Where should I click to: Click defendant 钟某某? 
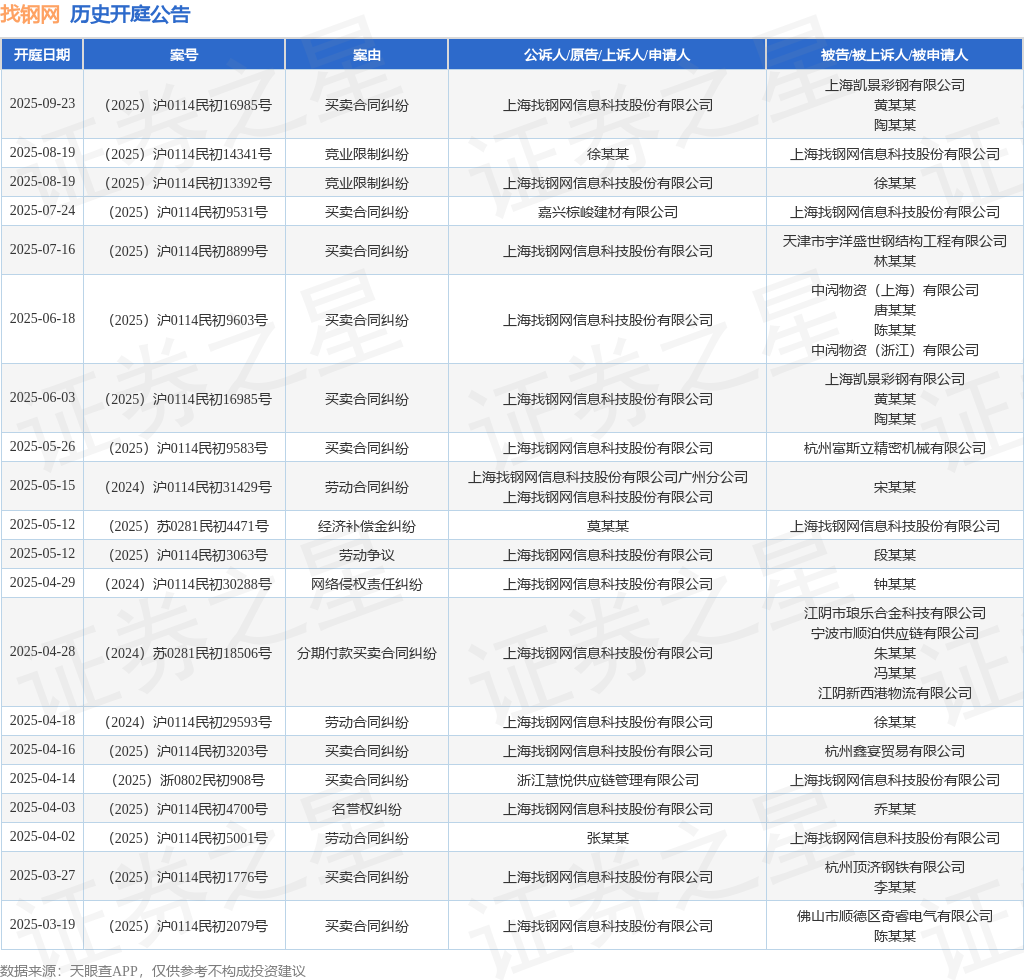coord(895,584)
